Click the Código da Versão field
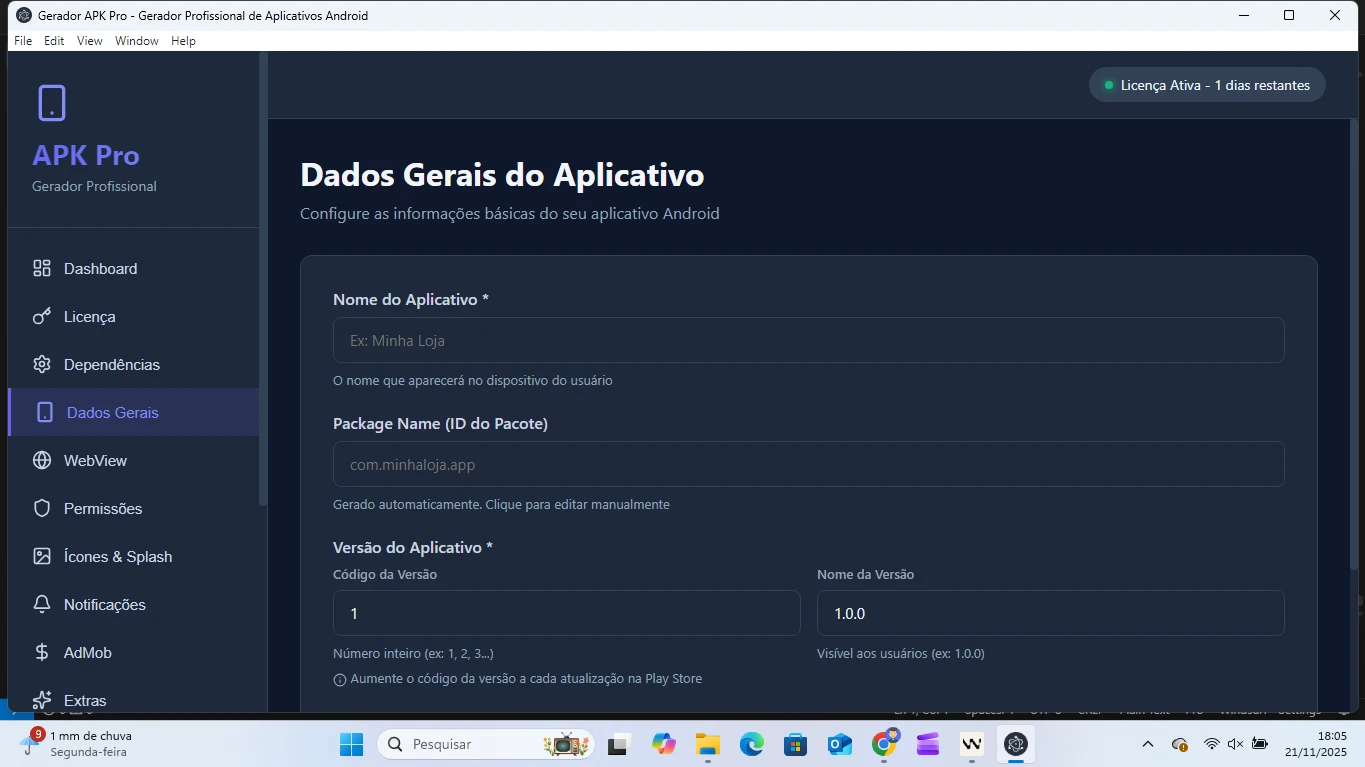 point(566,613)
